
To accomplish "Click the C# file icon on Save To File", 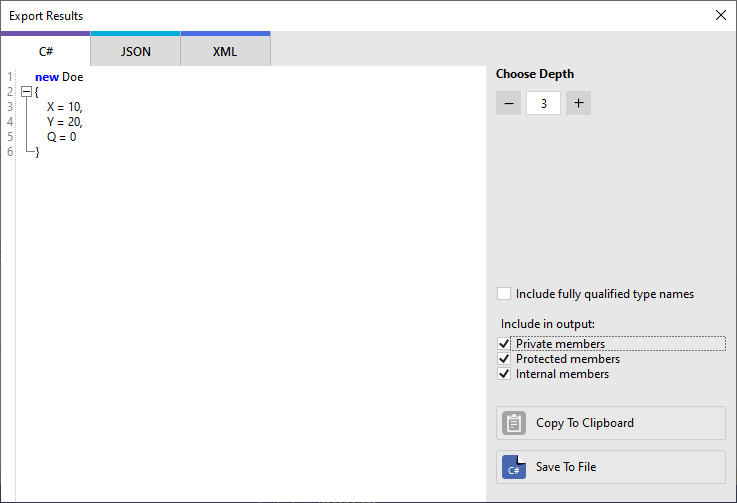I will 514,467.
